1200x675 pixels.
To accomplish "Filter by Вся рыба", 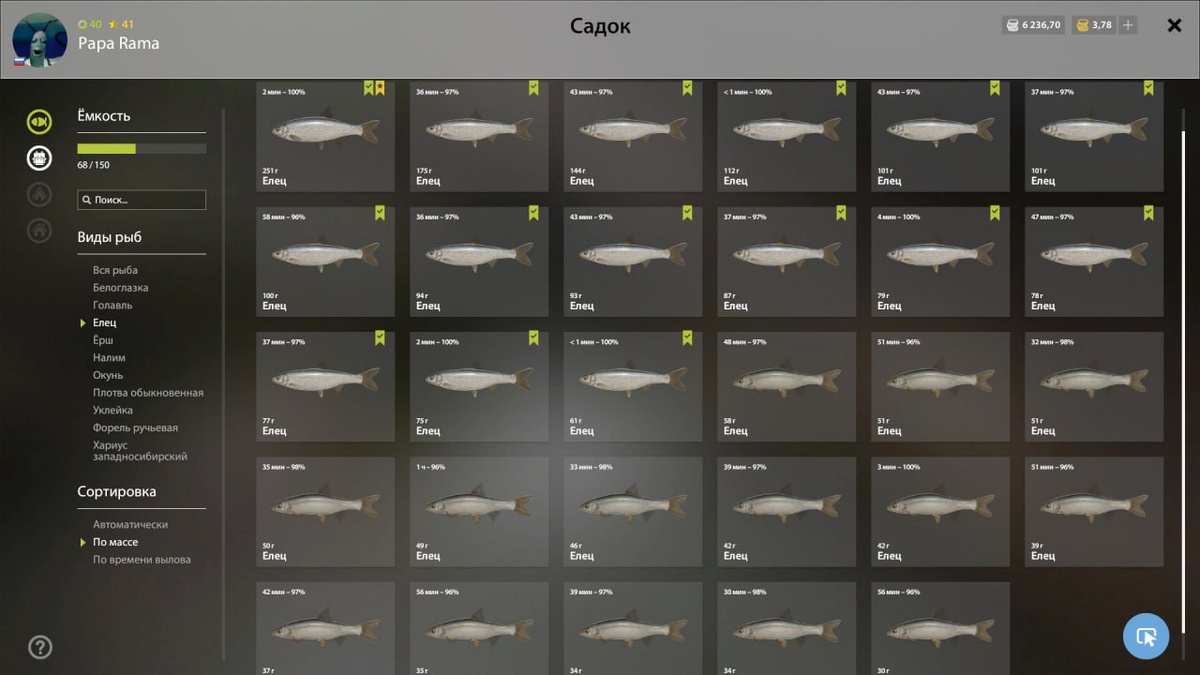I will 115,270.
